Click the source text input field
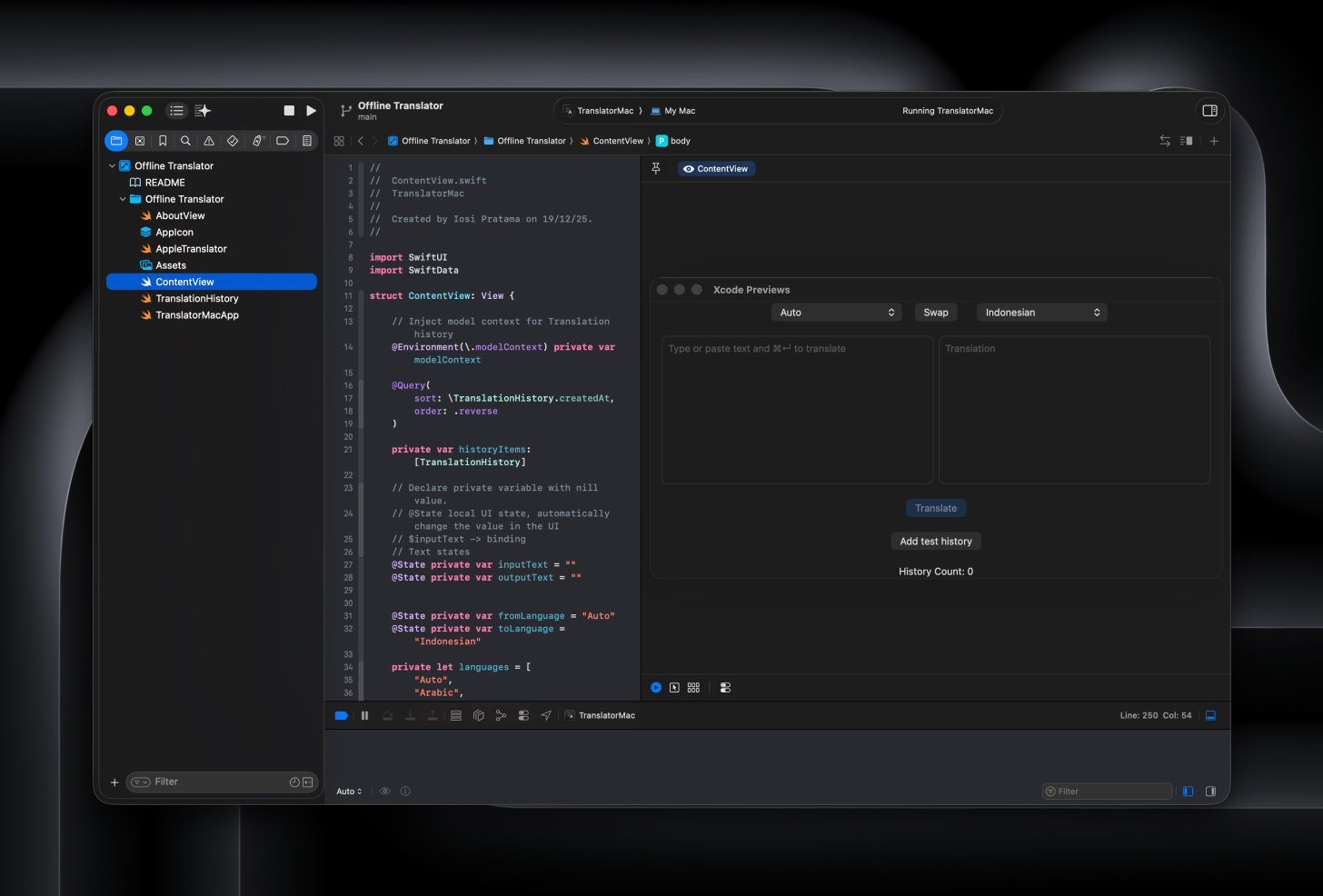Screen dimensions: 1323x896 (797, 410)
